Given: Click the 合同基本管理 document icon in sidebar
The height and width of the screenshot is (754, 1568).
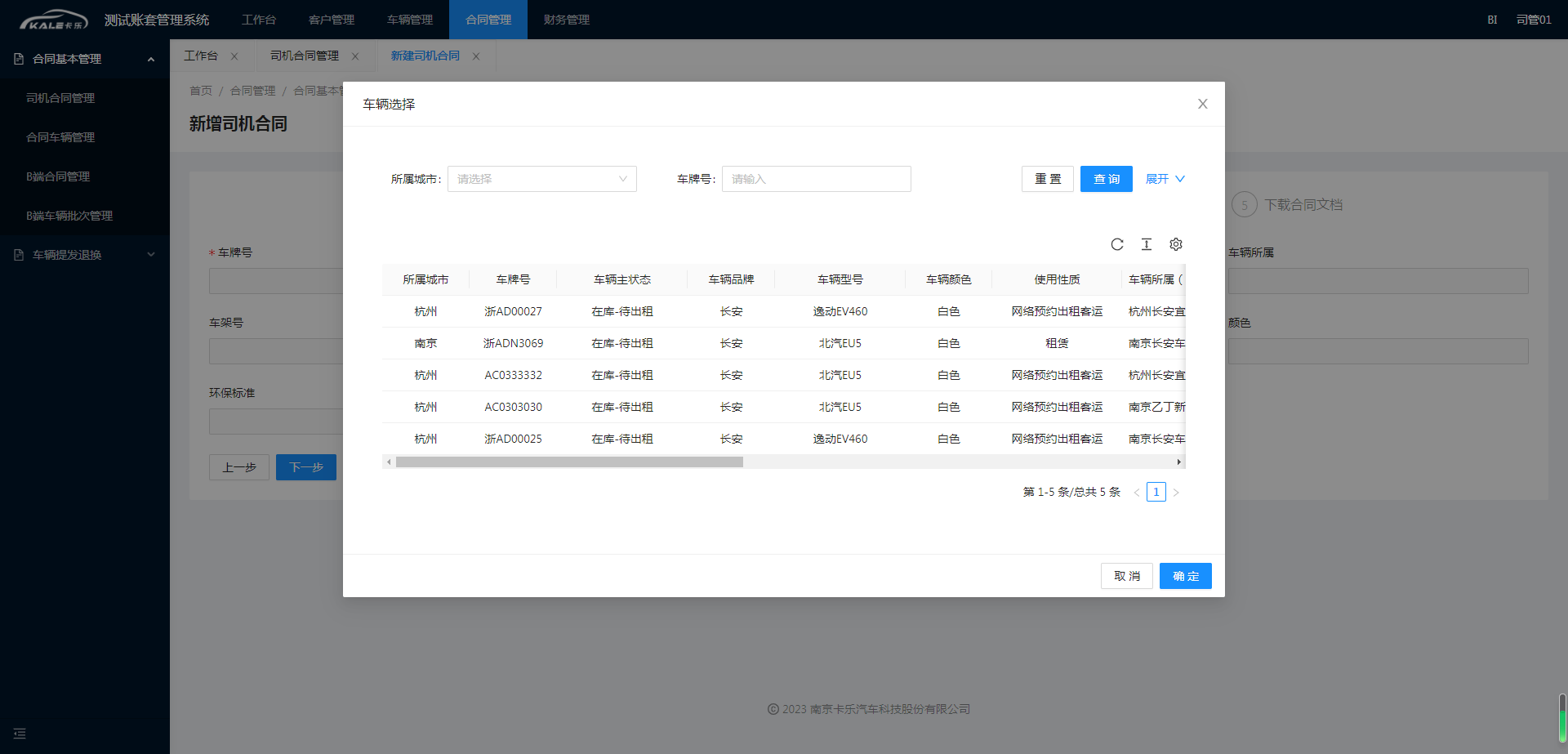Looking at the screenshot, I should pyautogui.click(x=19, y=59).
